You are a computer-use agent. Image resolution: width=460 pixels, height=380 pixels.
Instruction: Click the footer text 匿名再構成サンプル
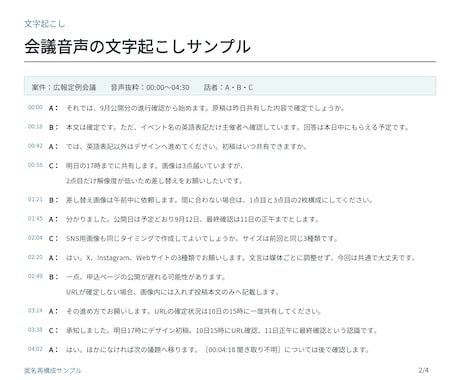click(53, 370)
